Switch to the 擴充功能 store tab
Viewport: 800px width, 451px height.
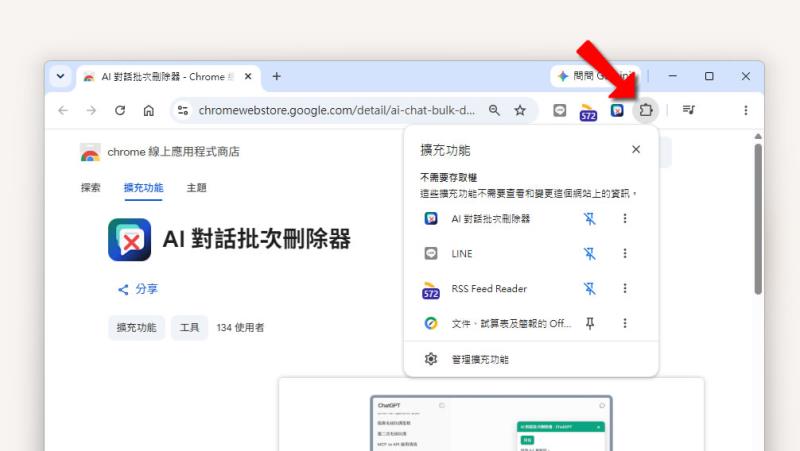click(143, 188)
